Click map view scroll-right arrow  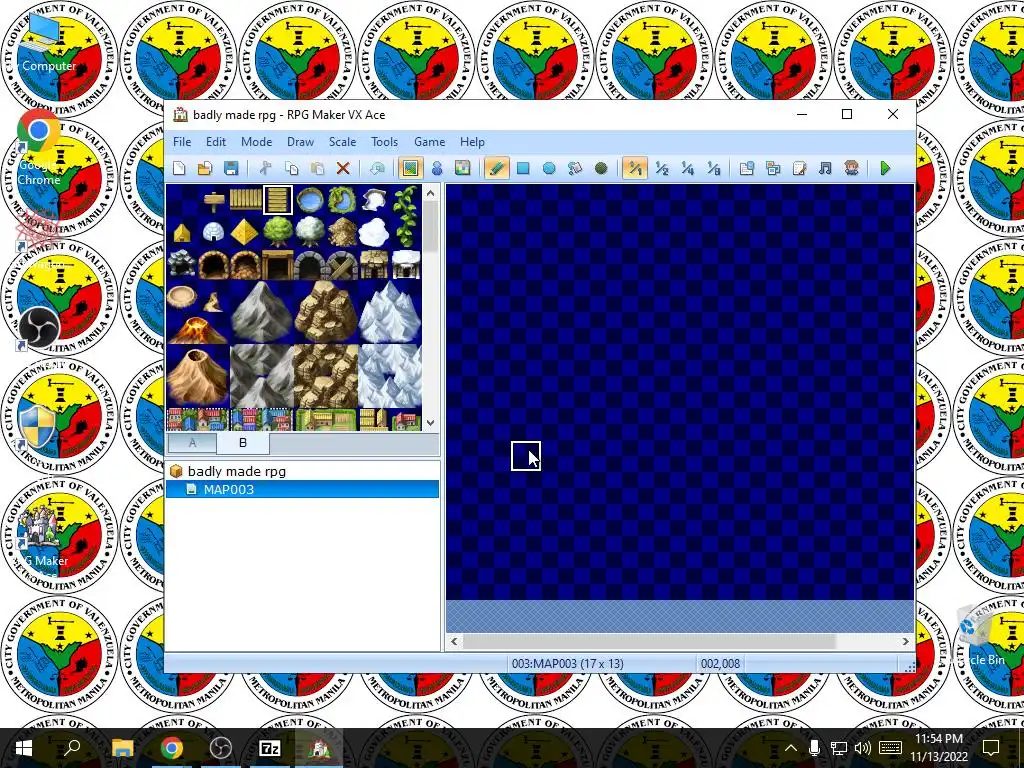pyautogui.click(x=905, y=641)
